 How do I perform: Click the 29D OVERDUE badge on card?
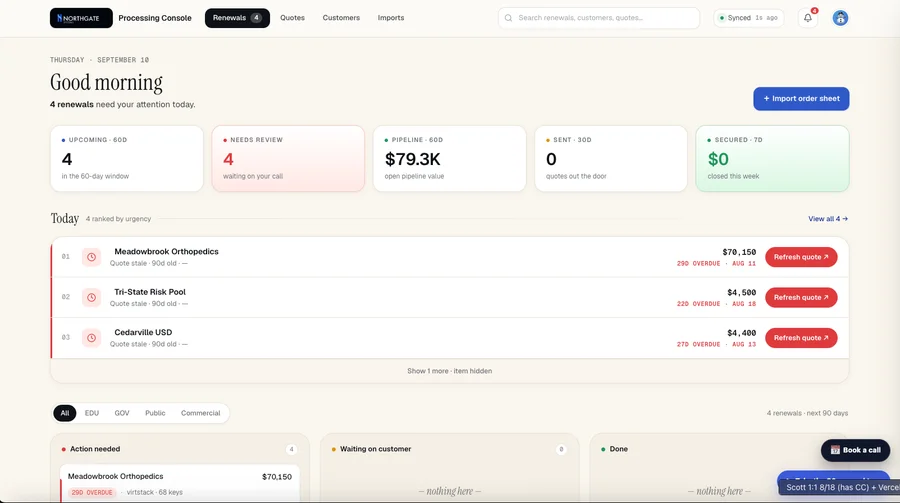[92, 493]
